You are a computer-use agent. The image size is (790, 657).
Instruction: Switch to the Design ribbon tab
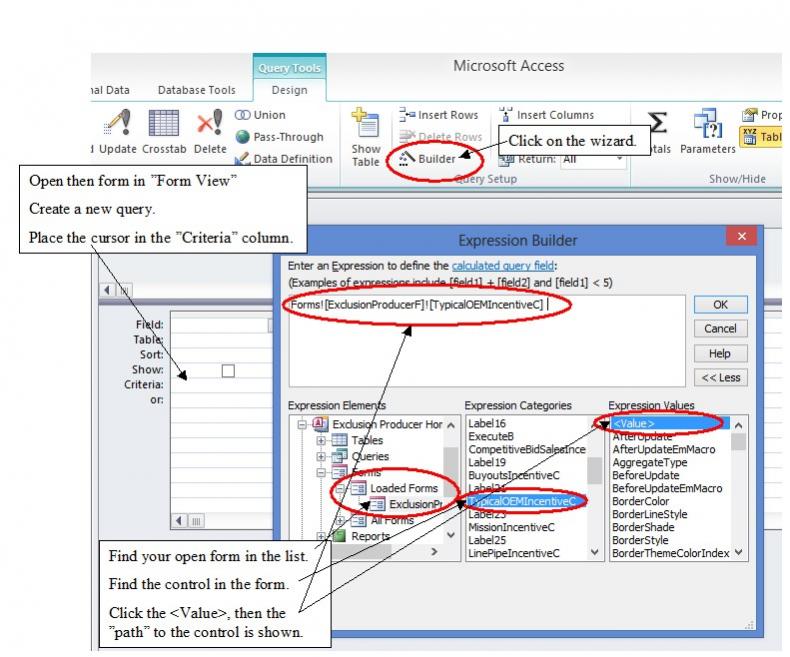click(289, 90)
